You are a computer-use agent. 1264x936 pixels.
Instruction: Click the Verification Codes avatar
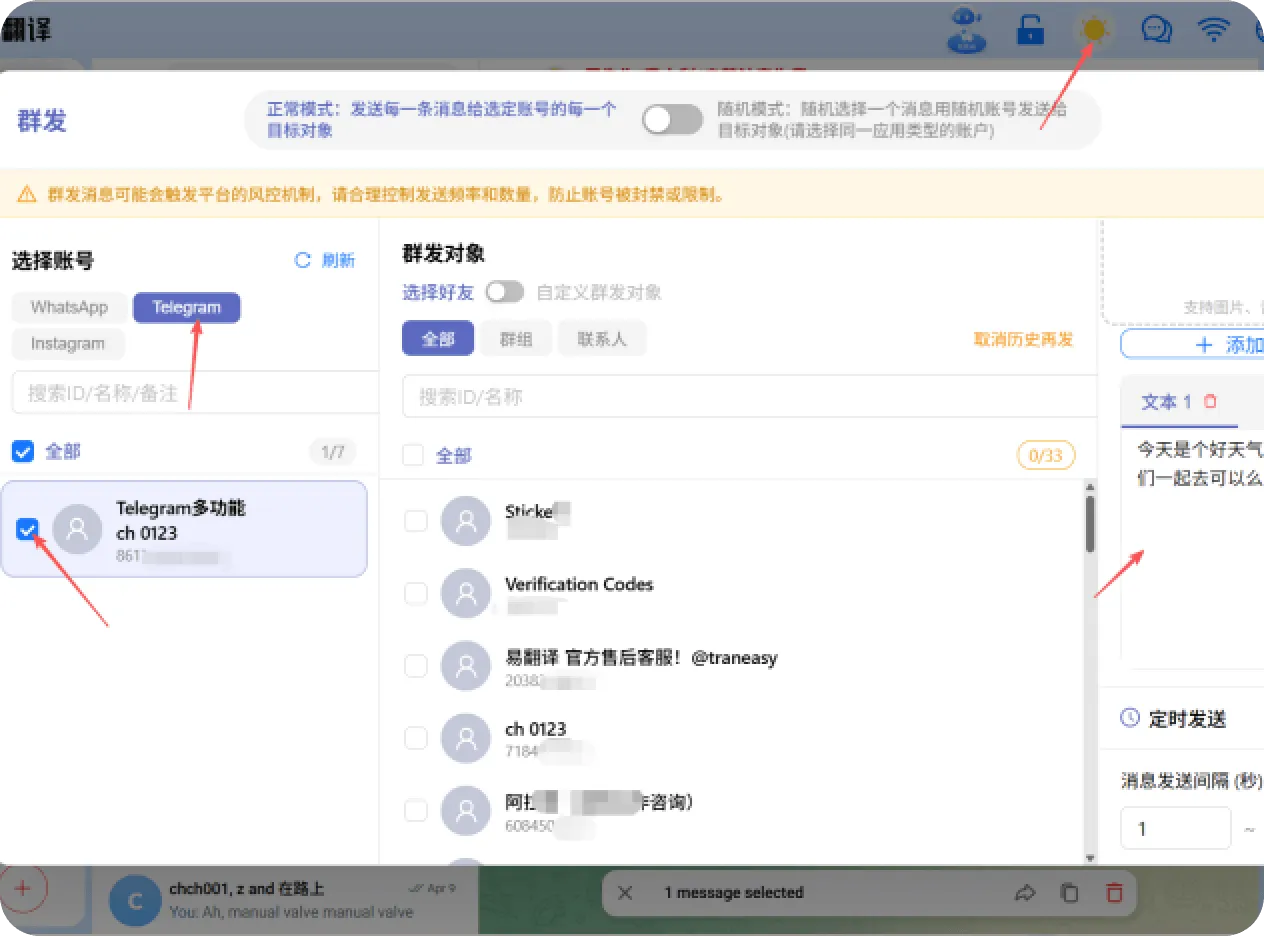pyautogui.click(x=465, y=593)
